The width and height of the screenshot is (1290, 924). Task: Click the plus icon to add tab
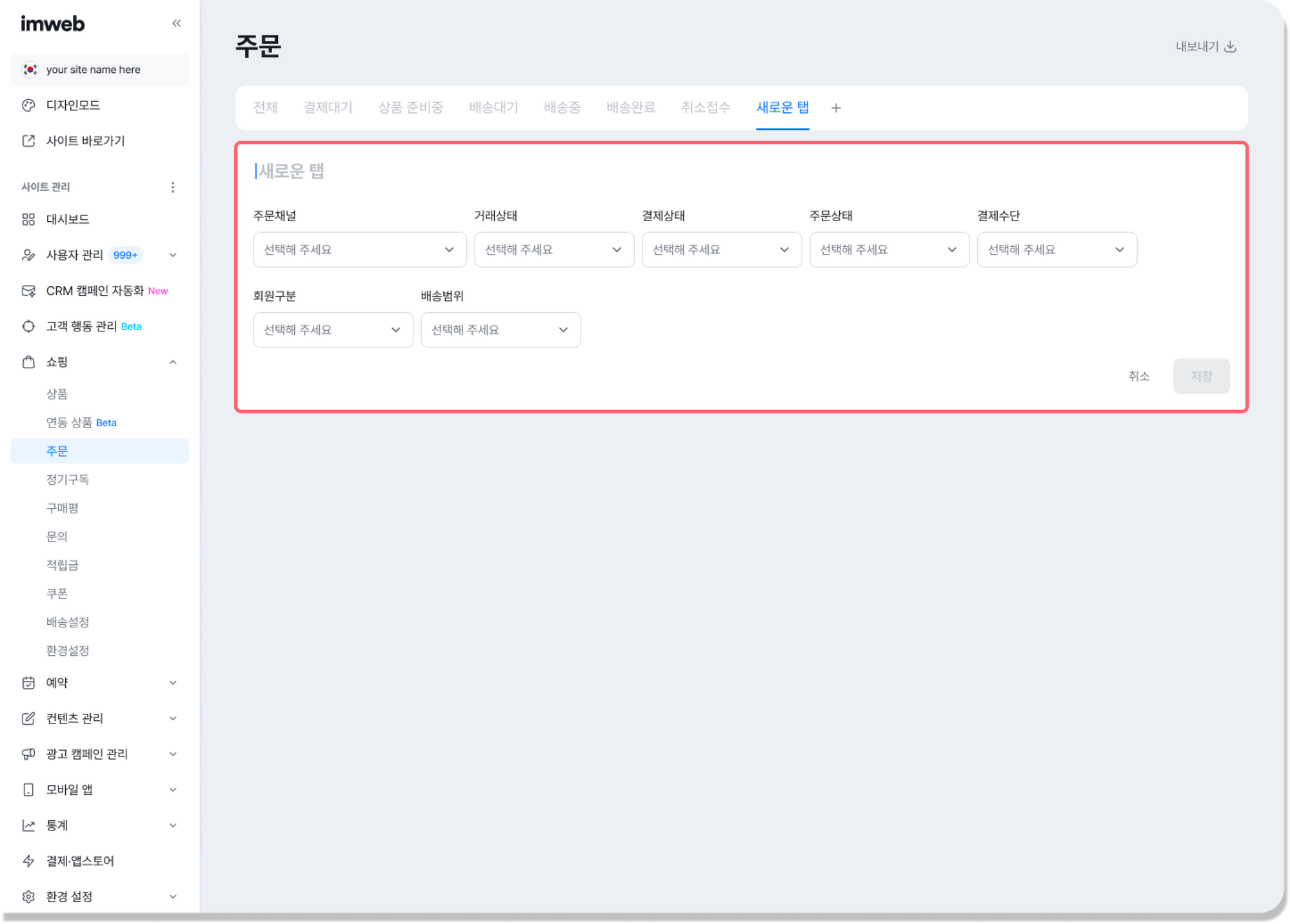[836, 108]
